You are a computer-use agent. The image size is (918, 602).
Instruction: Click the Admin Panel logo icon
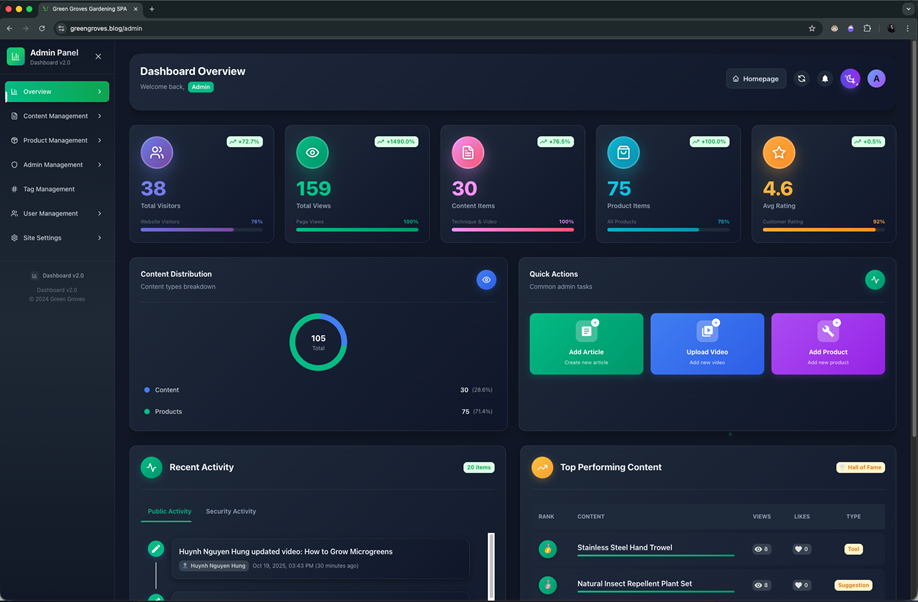pos(15,56)
